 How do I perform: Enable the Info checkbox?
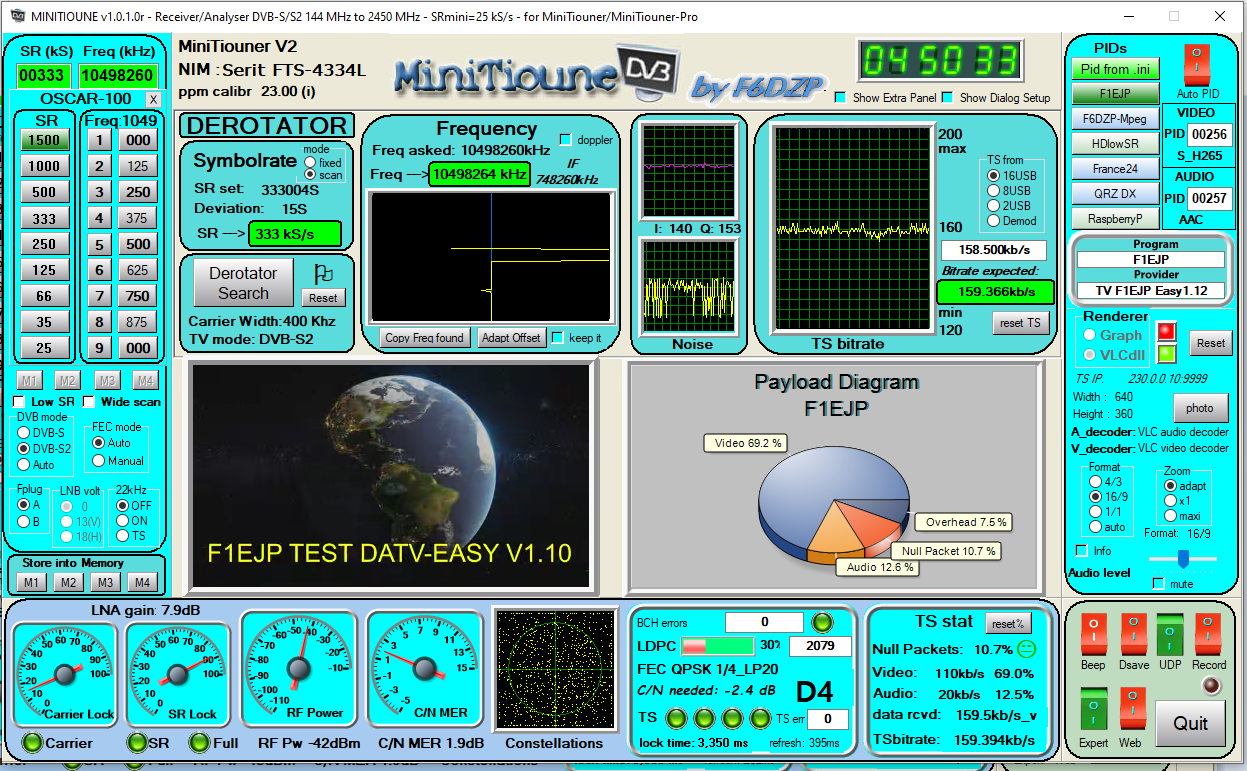coord(1081,550)
